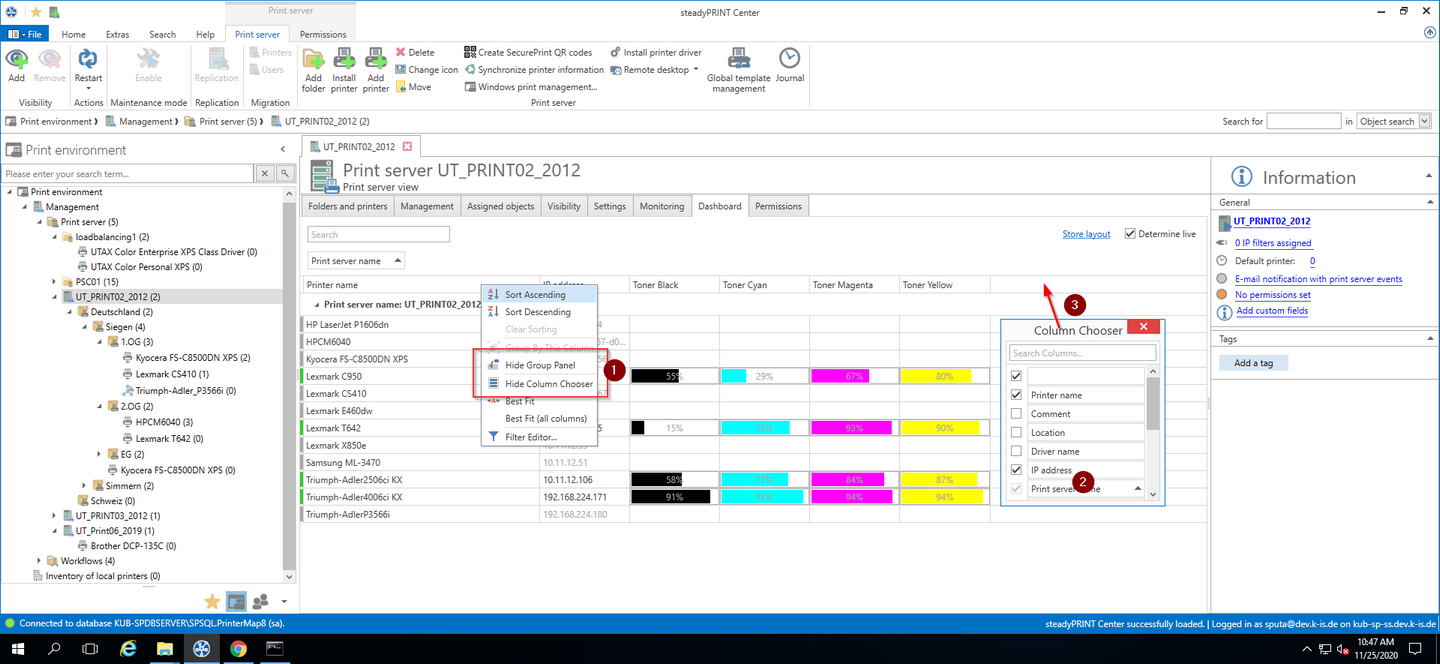Enable Driver name column in Column Chooser
1440x664 pixels.
[1017, 452]
